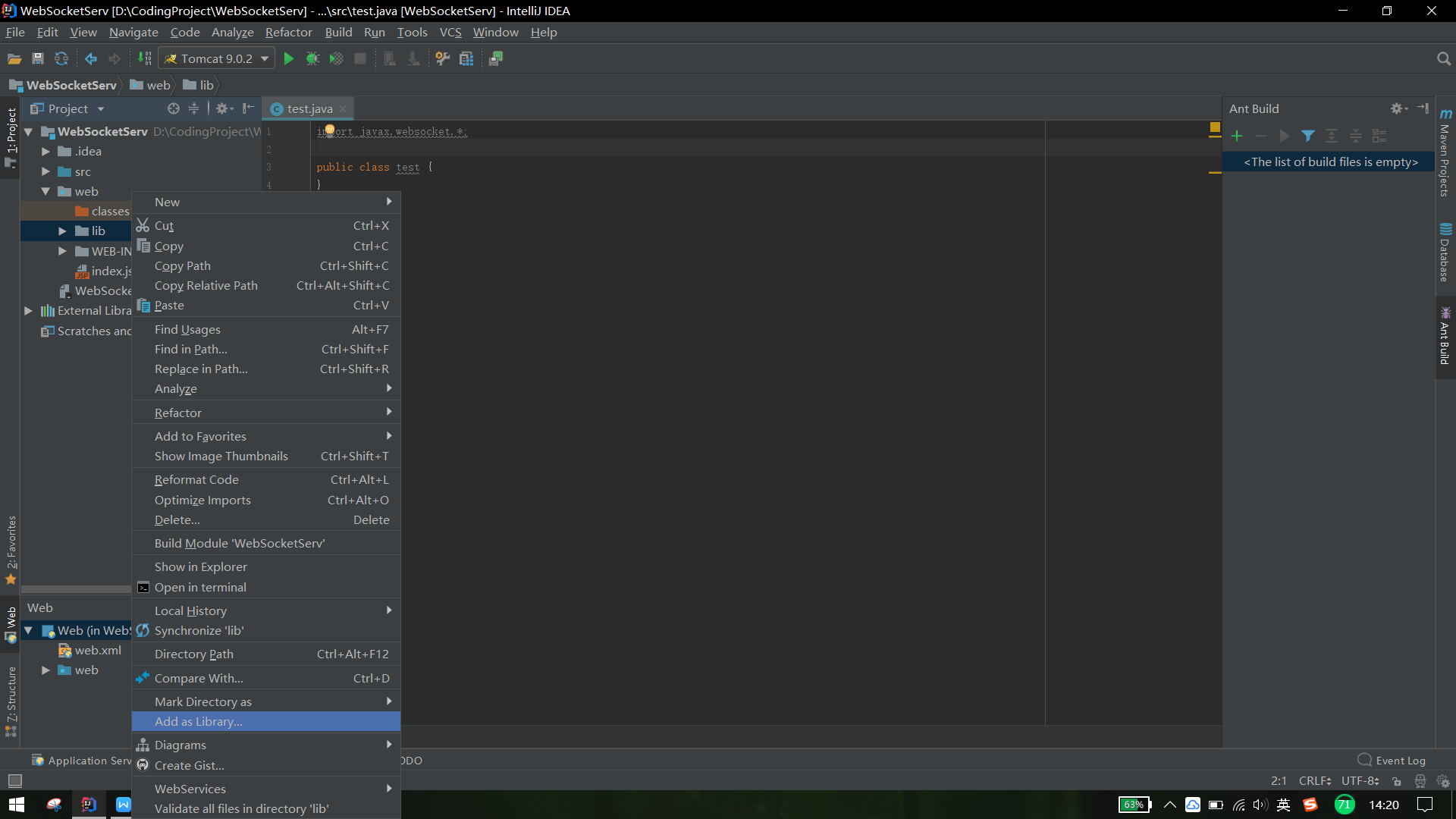
Task: Add Ant build file with plus icon
Action: point(1237,136)
